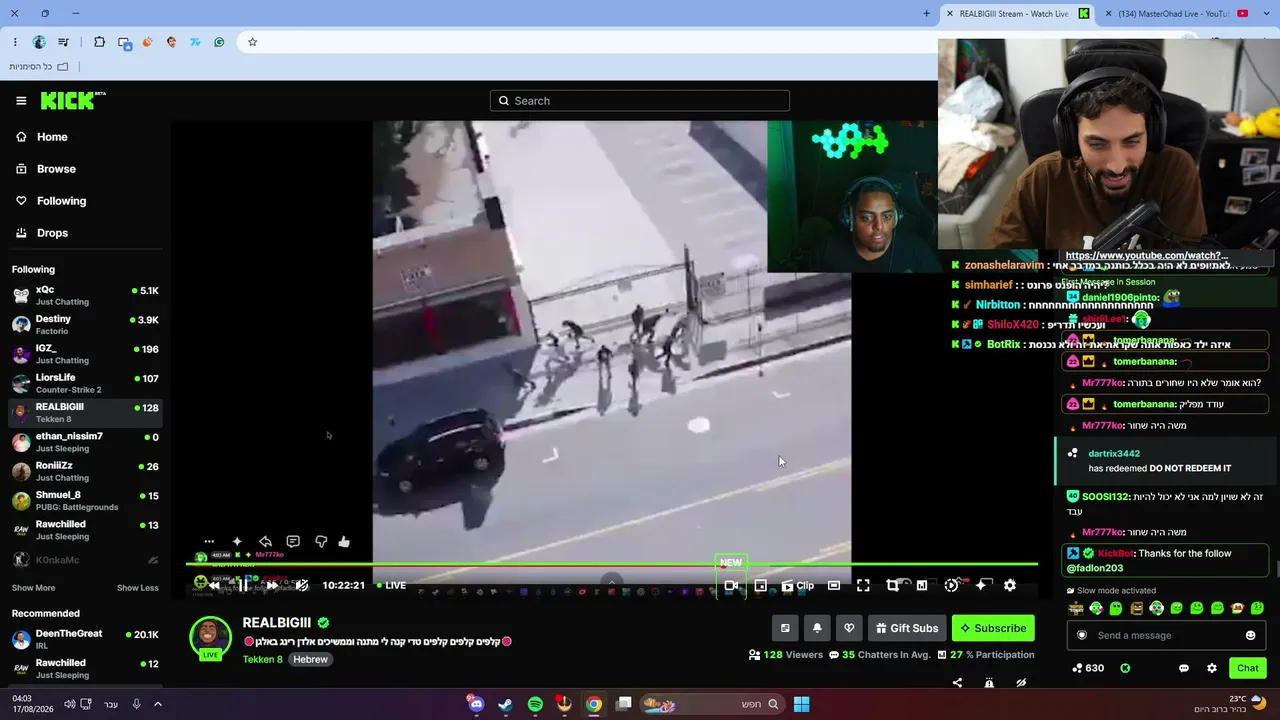The height and width of the screenshot is (720, 1280).
Task: Open Shmuel_8 channel from the sidebar
Action: [x=85, y=500]
